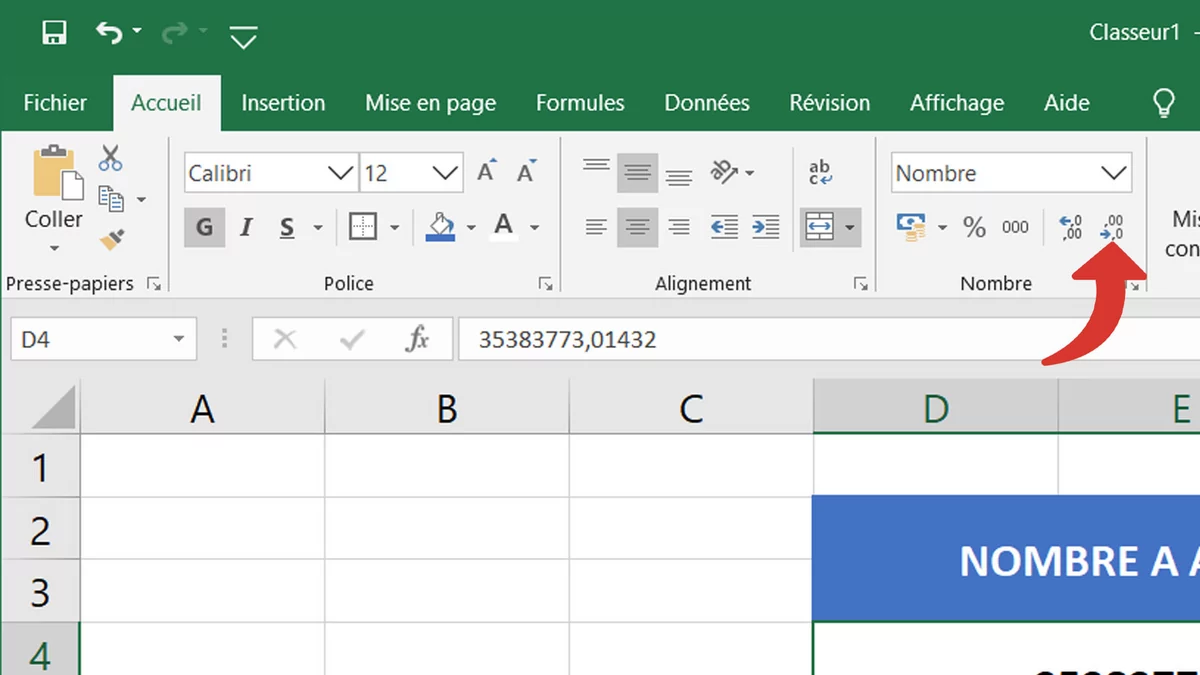Align text right in cell
Viewport: 1200px width, 675px height.
coord(679,227)
